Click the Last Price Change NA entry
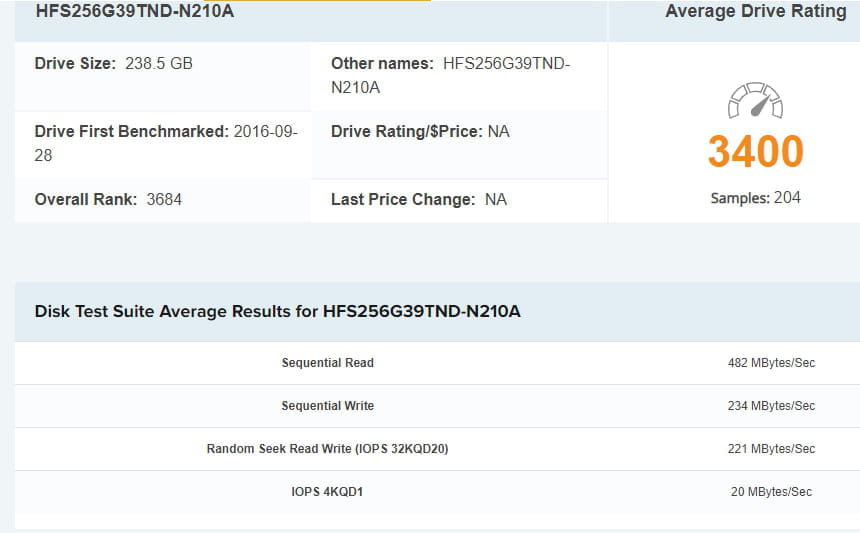 418,200
